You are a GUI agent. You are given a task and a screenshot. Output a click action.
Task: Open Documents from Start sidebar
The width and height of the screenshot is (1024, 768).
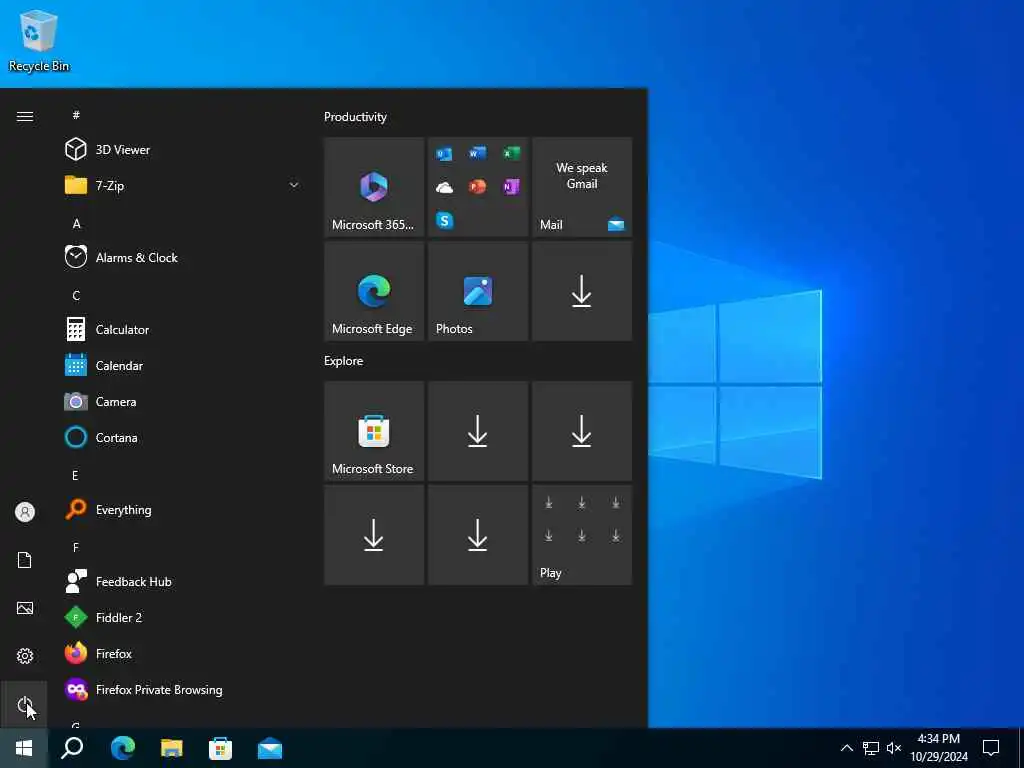pos(25,560)
